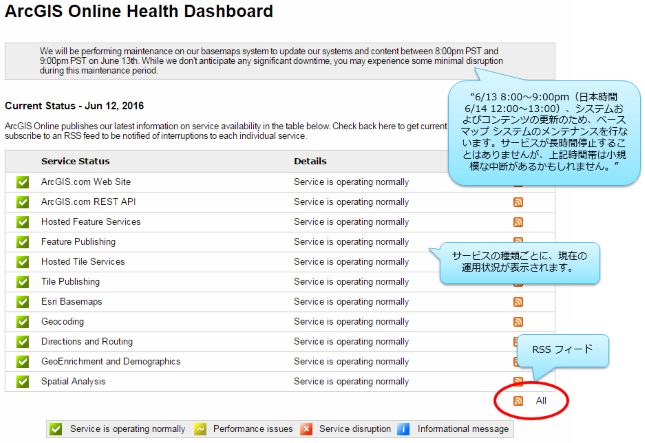Click the green status check beside Tile Publishing
Screen dimensions: 645x443
pyautogui.click(x=23, y=282)
